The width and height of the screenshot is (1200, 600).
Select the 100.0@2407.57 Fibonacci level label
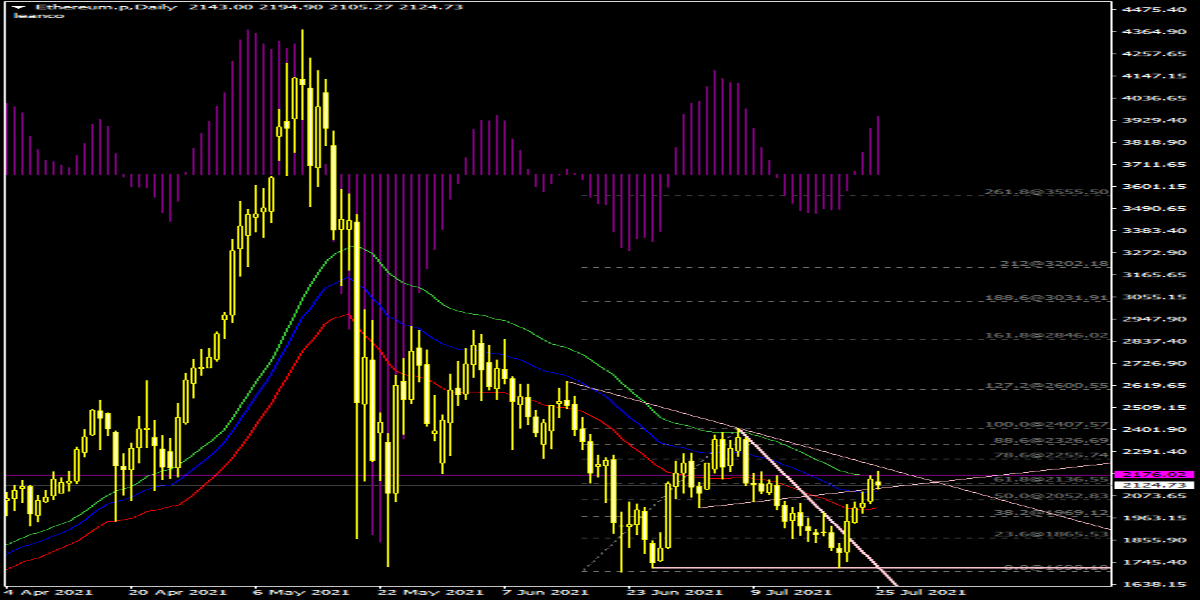click(1046, 425)
